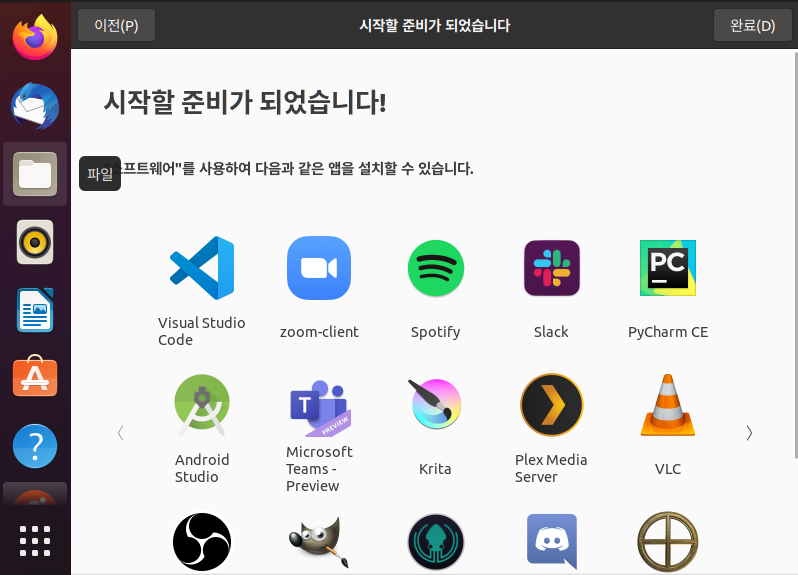Open the gold crossed-circle app icon
Screen dimensions: 798x575
tap(668, 542)
